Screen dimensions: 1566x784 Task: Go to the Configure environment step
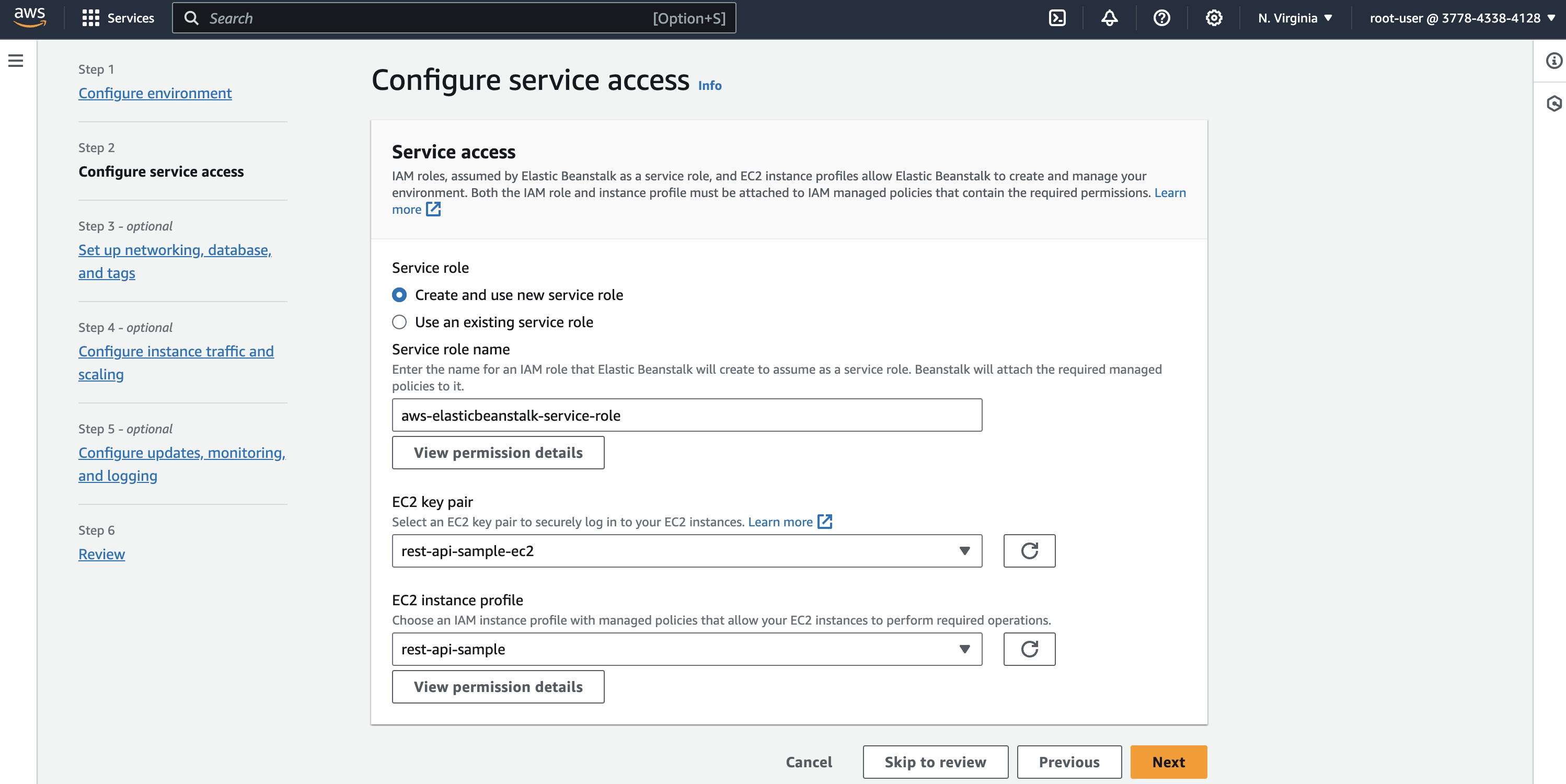(x=155, y=93)
